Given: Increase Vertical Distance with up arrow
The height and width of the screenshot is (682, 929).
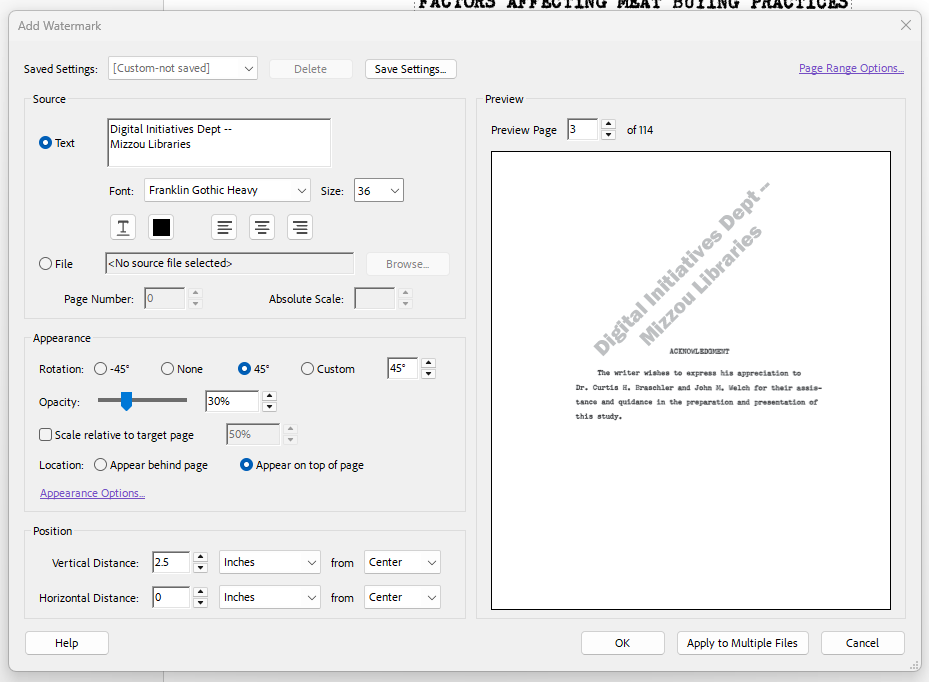Looking at the screenshot, I should pyautogui.click(x=200, y=557).
